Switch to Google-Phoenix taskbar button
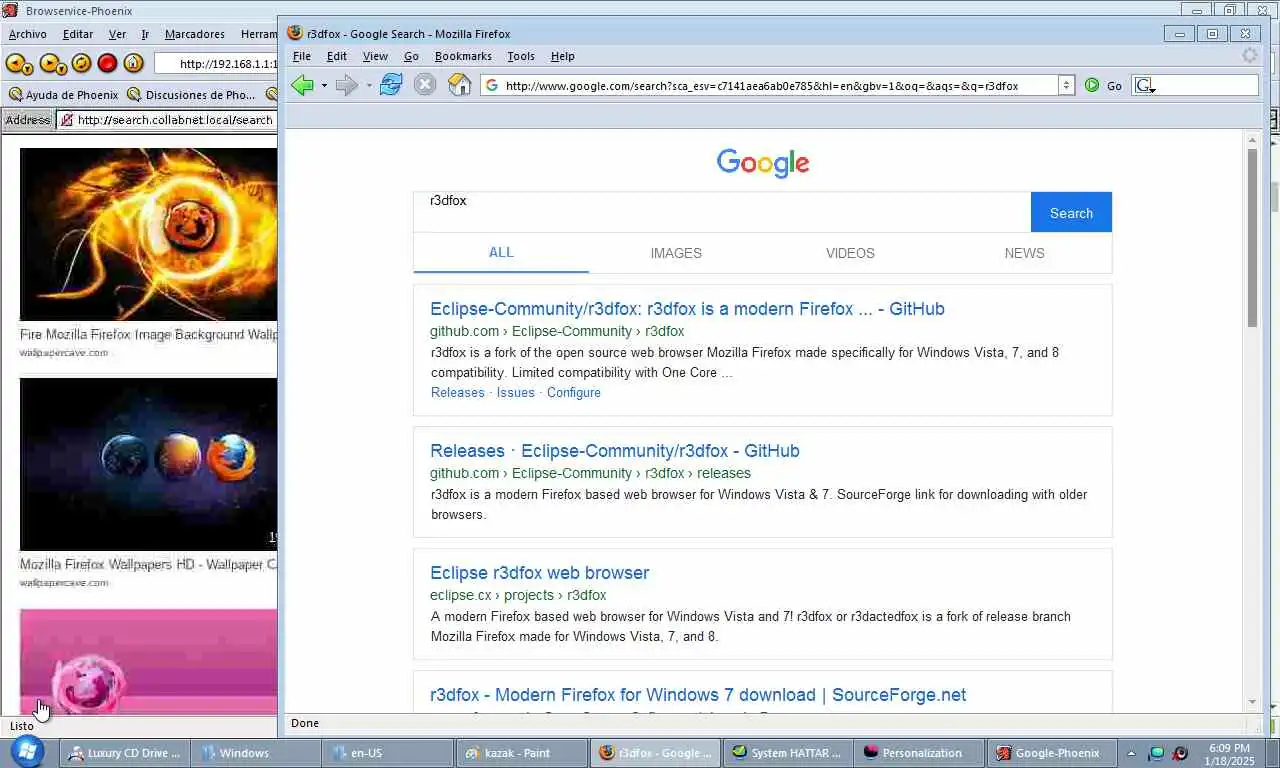 pyautogui.click(x=1053, y=753)
